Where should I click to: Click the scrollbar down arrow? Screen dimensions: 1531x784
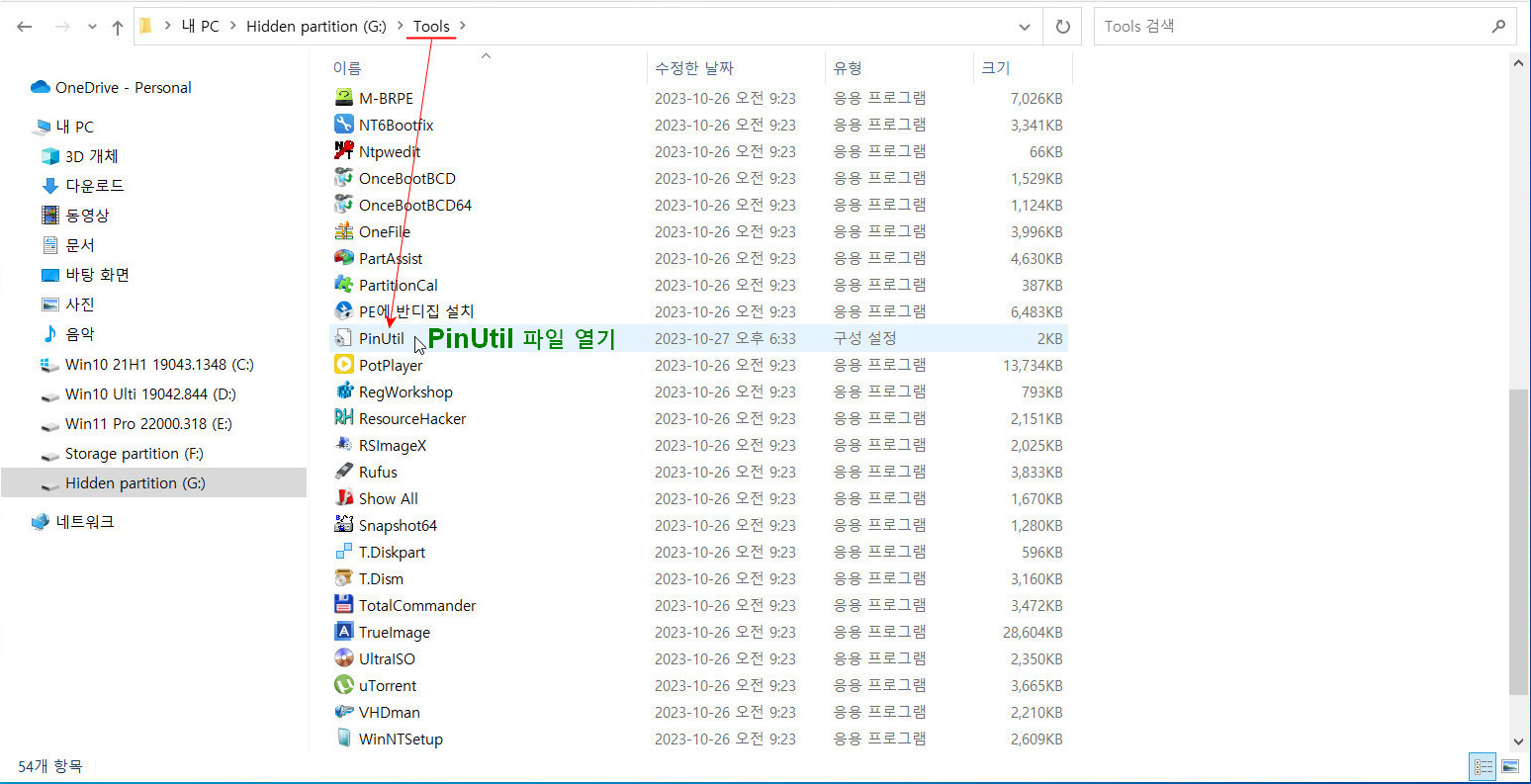click(1518, 741)
